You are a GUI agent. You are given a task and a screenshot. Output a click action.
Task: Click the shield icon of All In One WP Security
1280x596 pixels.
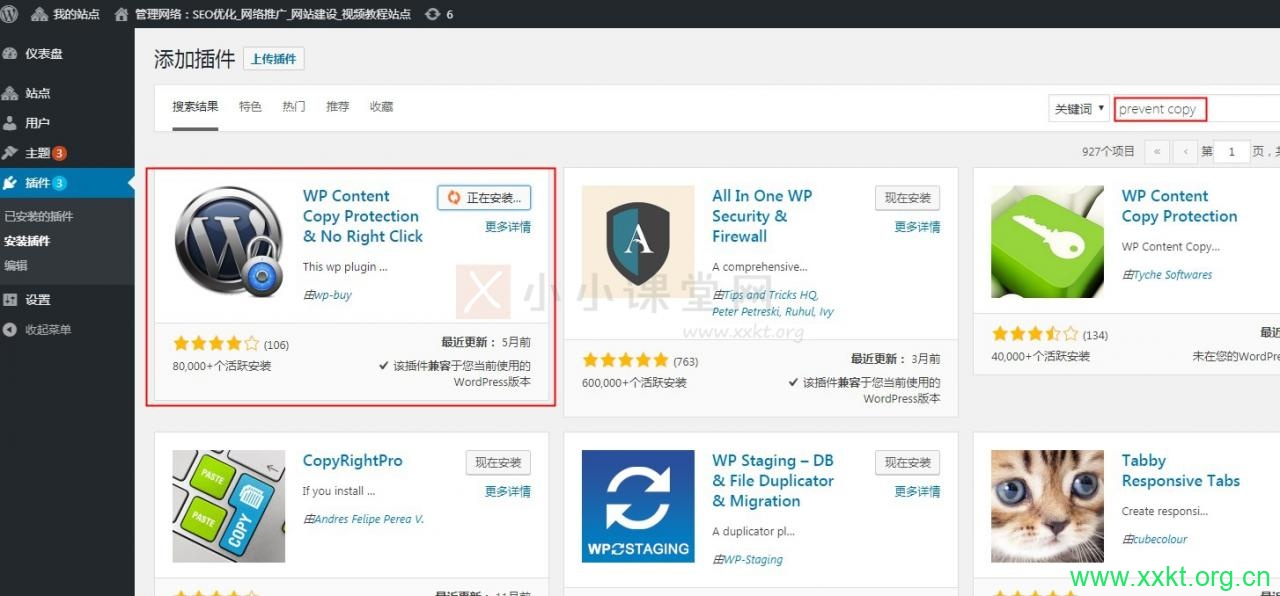coord(638,241)
